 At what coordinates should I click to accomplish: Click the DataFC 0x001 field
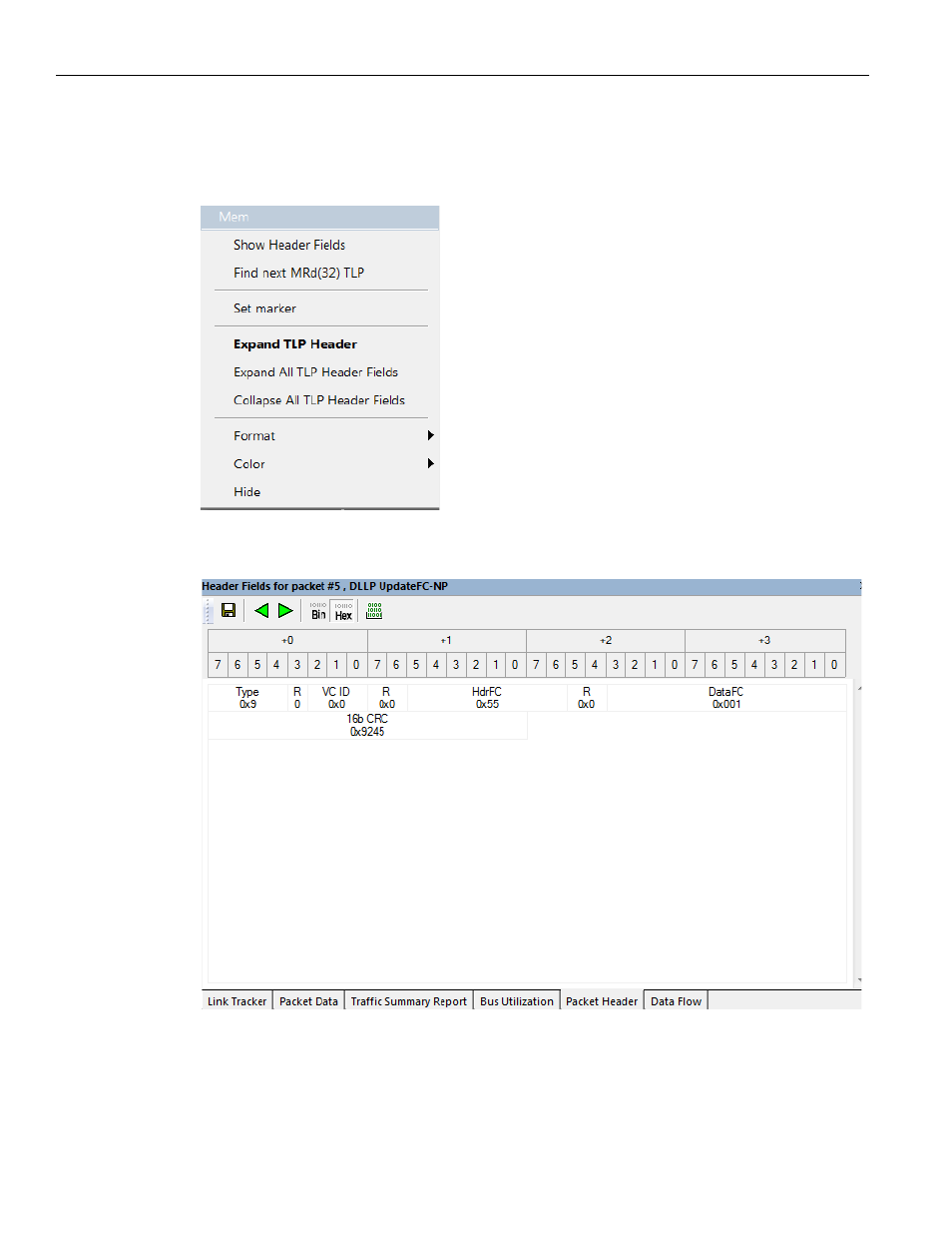[x=725, y=698]
